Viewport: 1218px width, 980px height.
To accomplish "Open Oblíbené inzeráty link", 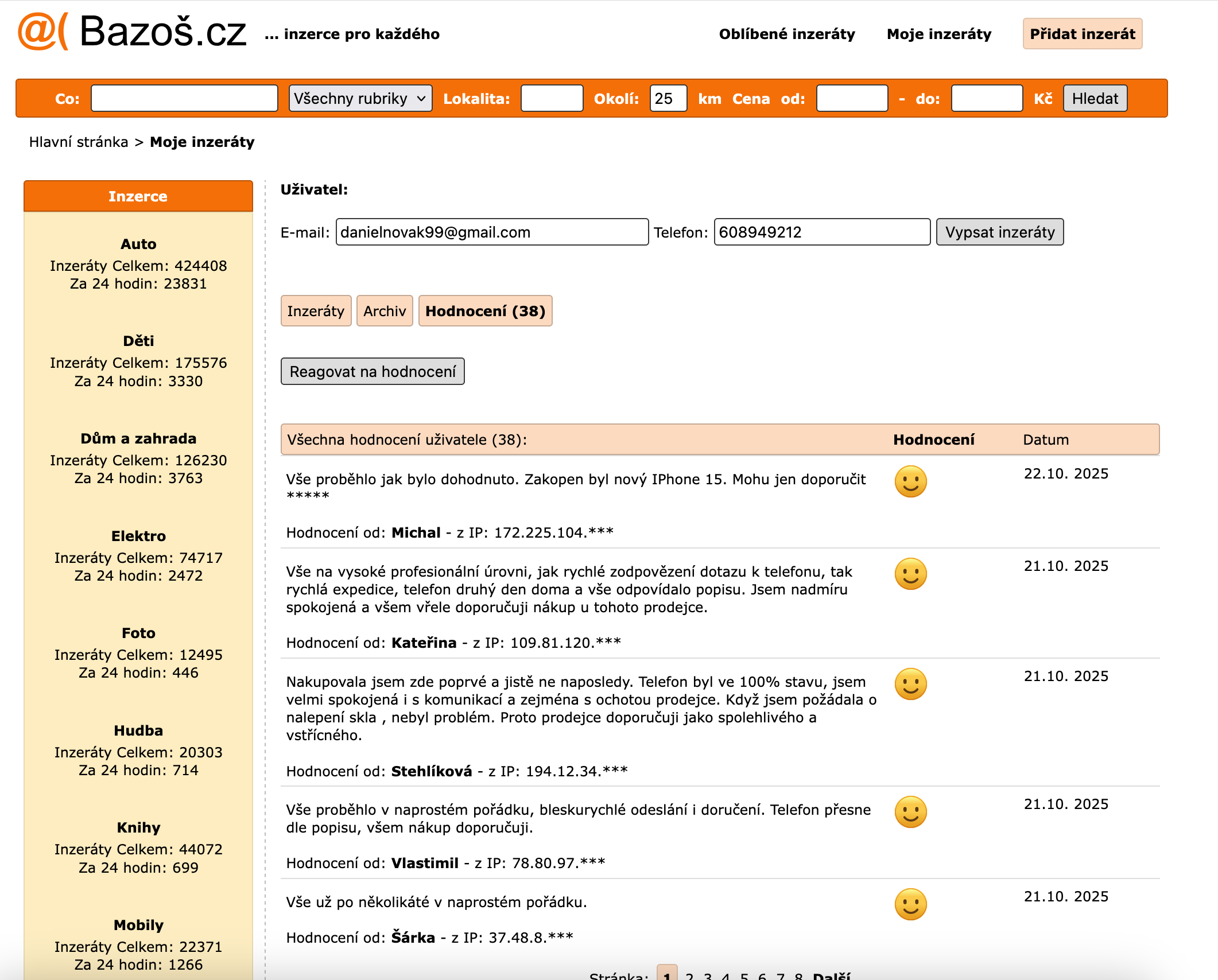I will tap(786, 34).
